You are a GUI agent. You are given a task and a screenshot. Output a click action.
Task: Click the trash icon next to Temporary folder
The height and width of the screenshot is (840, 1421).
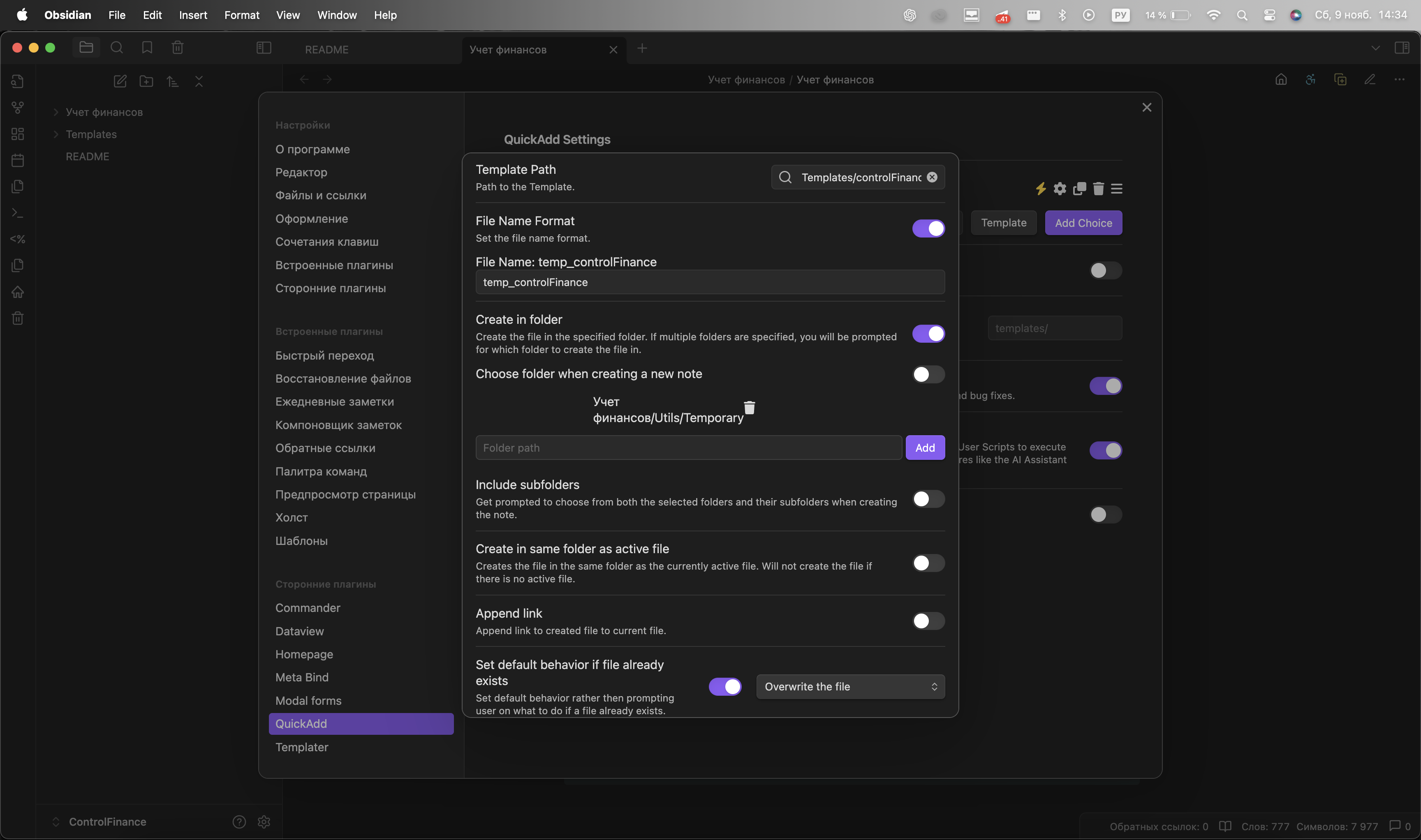coord(749,408)
